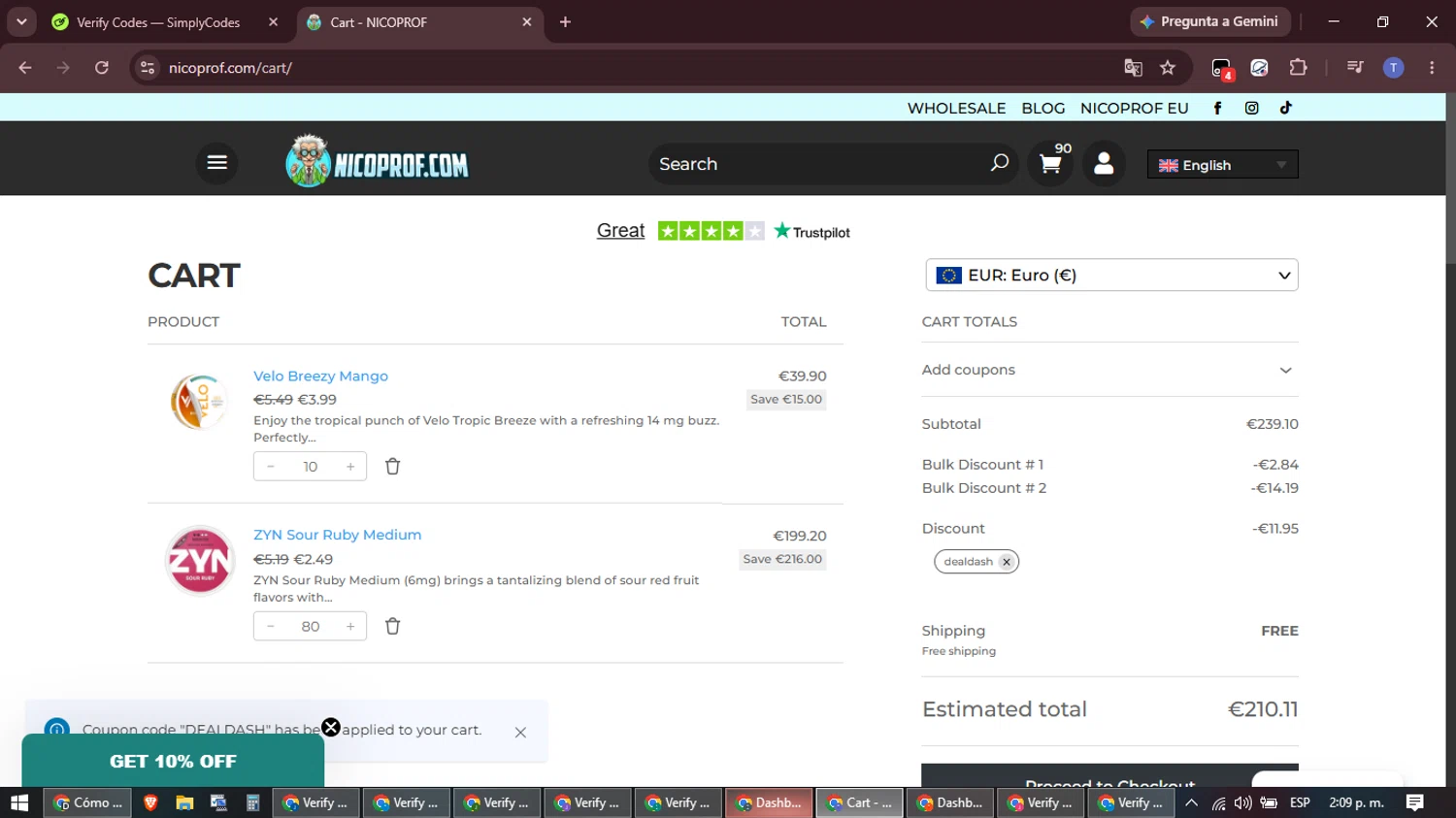The image size is (1456, 818).
Task: Delete Velo Breezy Mango from cart
Action: click(x=392, y=467)
